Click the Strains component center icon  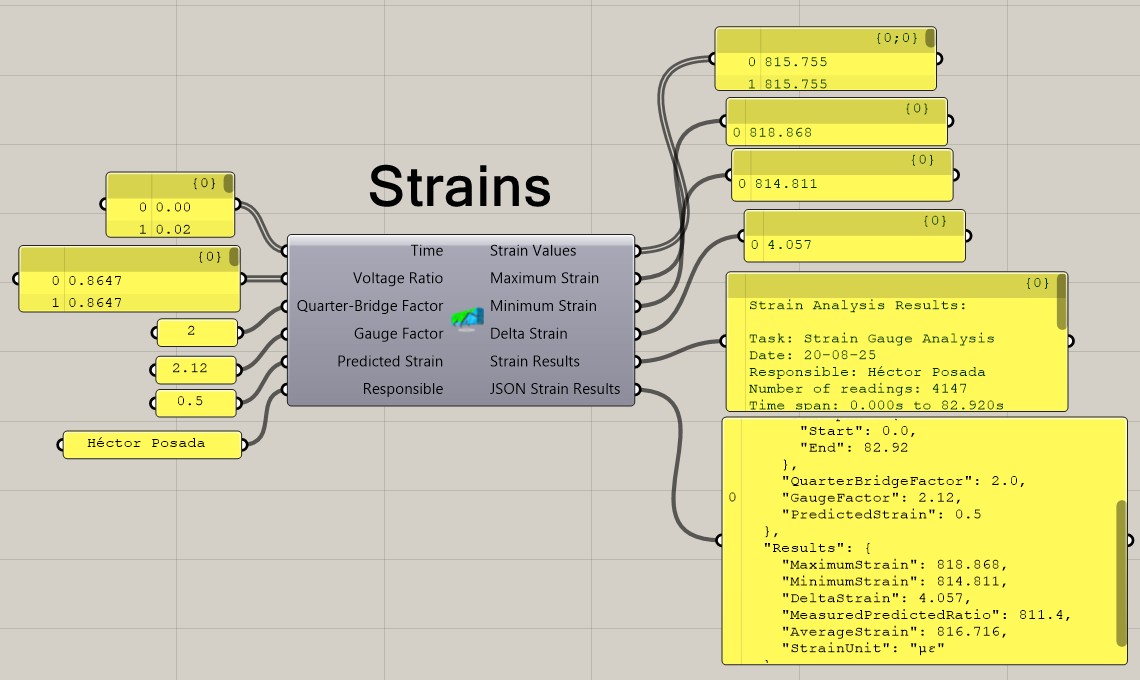click(x=466, y=320)
